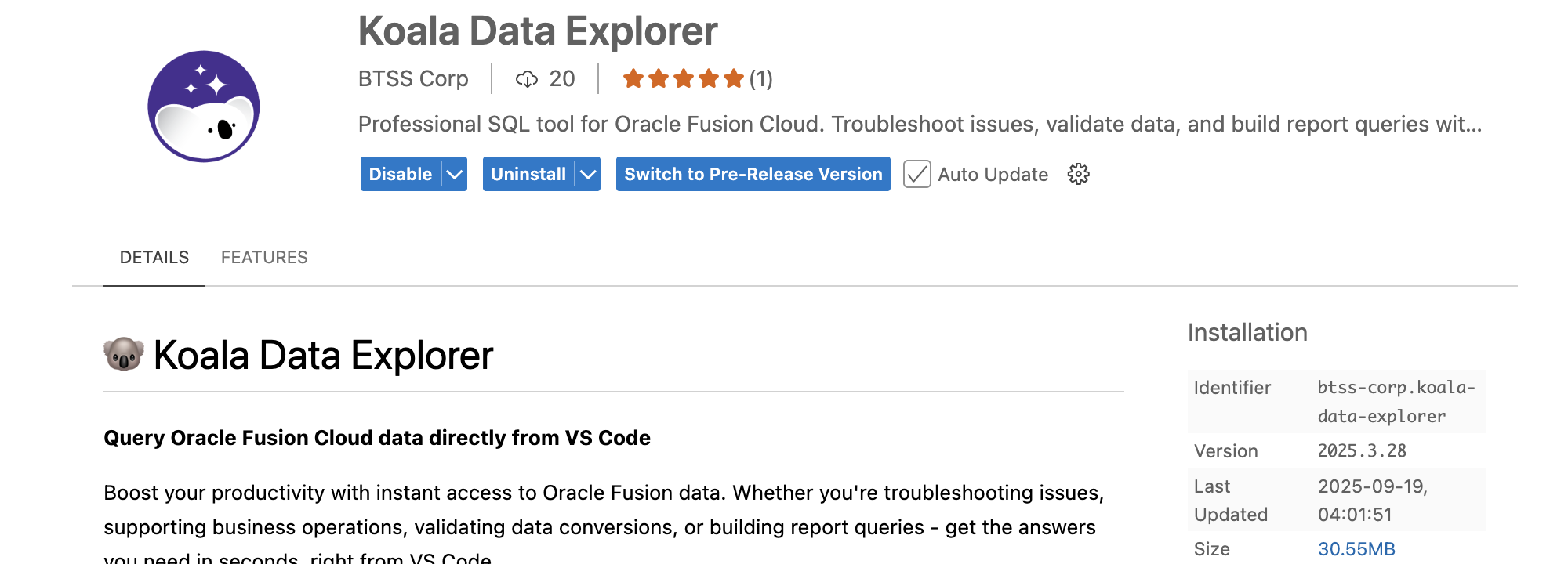The height and width of the screenshot is (564, 1568).
Task: Click the review count (1)
Action: 760,79
